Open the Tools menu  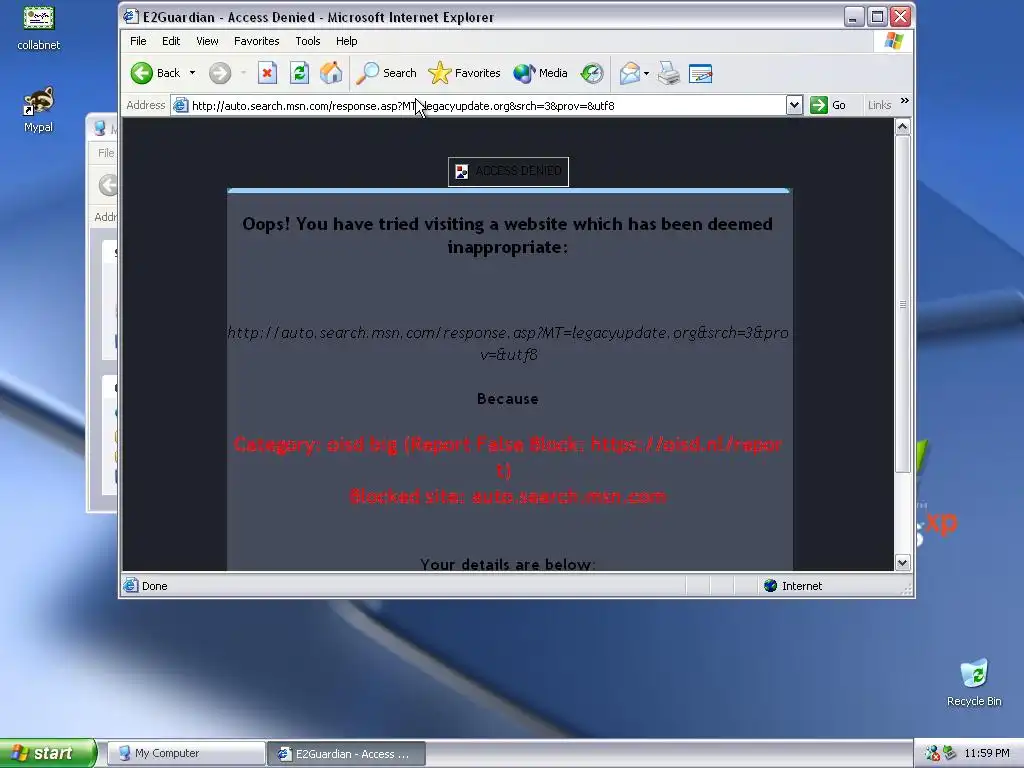(308, 41)
